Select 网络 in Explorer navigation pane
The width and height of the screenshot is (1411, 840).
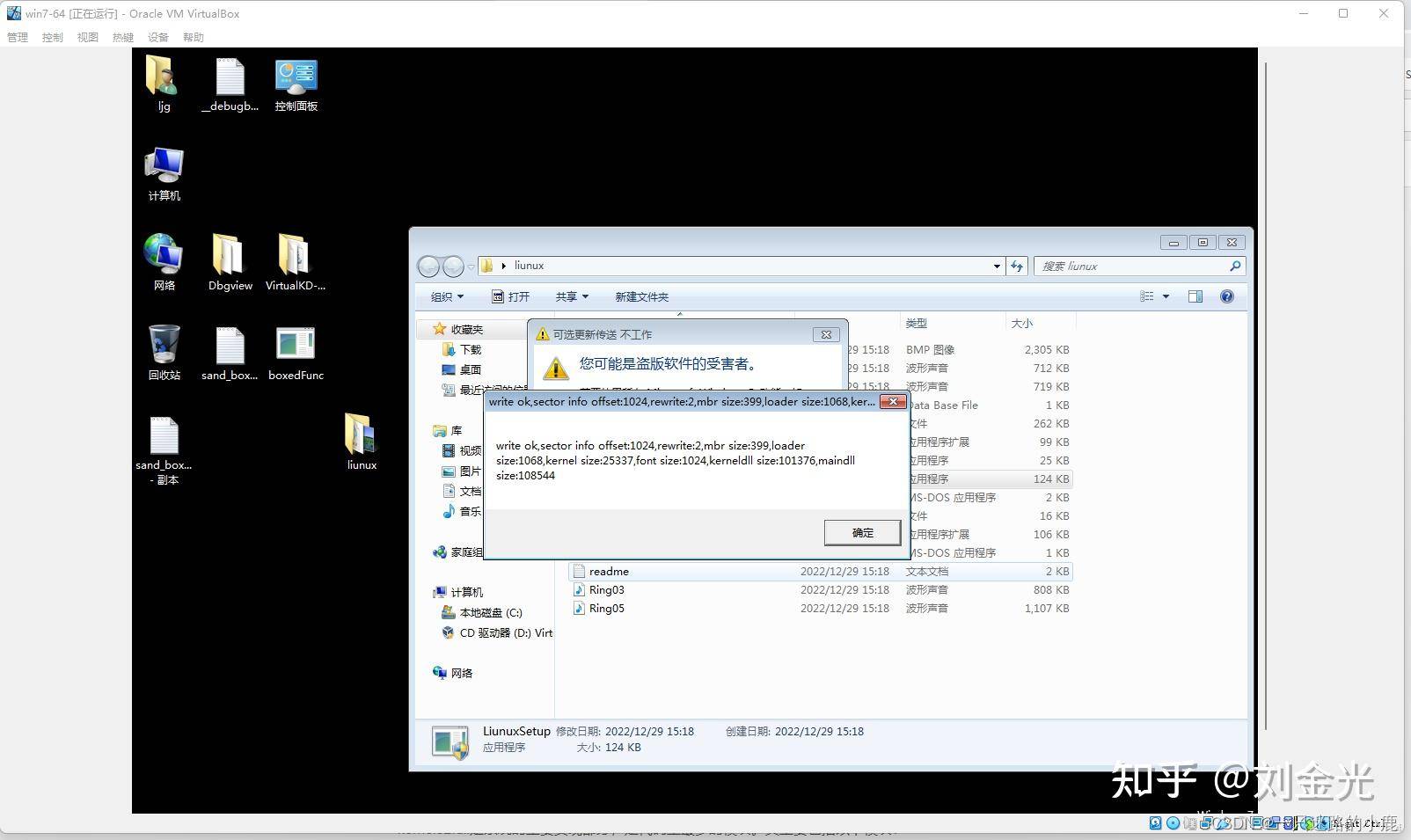click(x=461, y=673)
